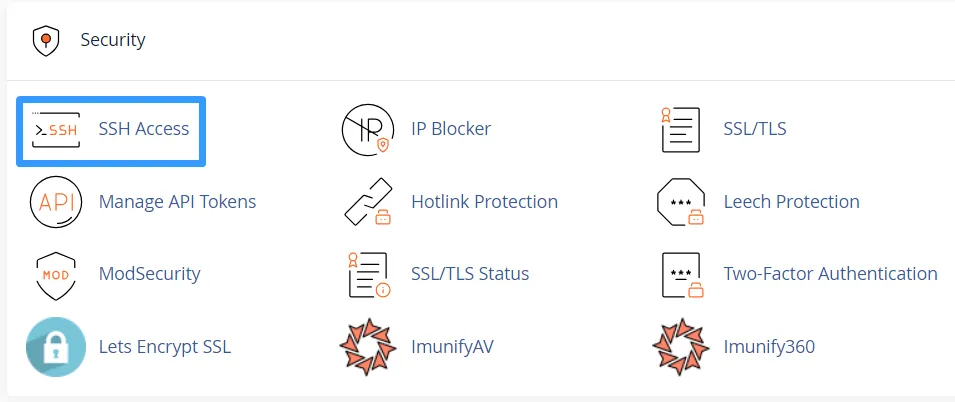Open the IP Blocker link
The image size is (955, 402).
tap(450, 129)
